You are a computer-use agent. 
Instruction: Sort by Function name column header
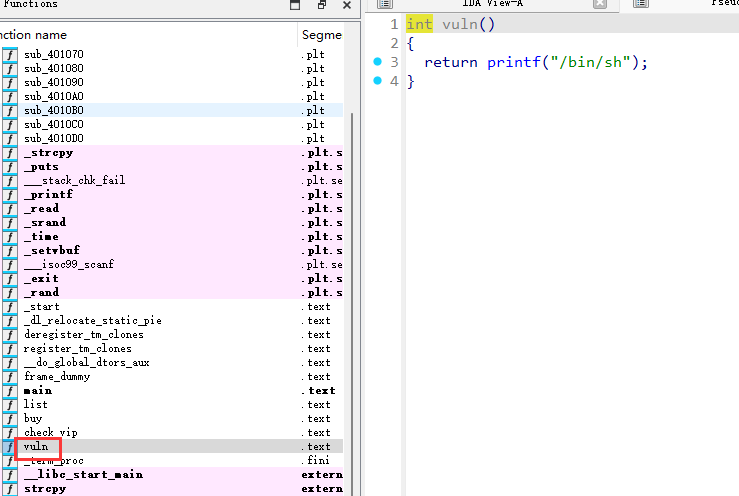148,35
